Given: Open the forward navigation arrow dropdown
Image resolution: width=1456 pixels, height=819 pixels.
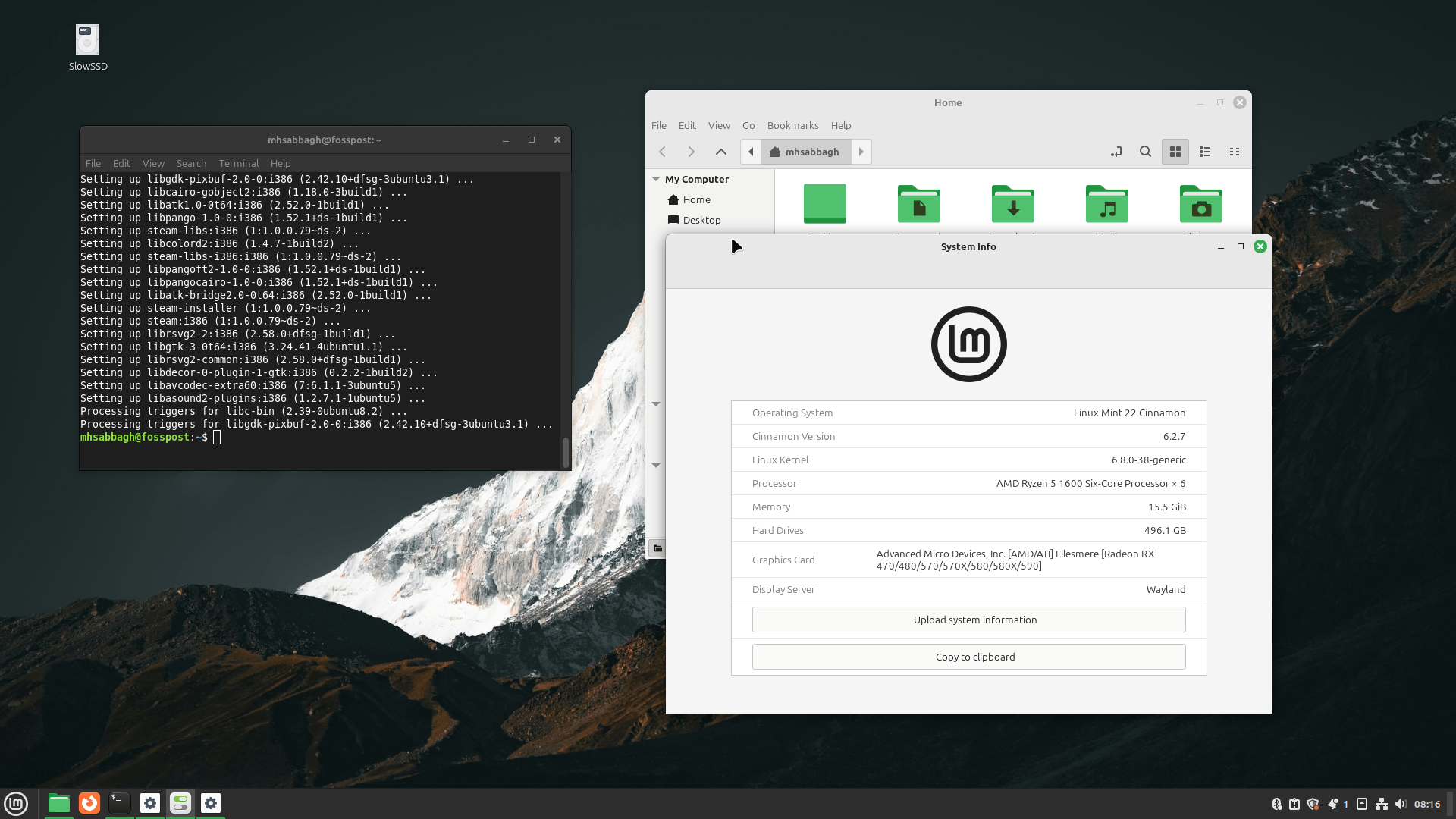Looking at the screenshot, I should pos(691,151).
